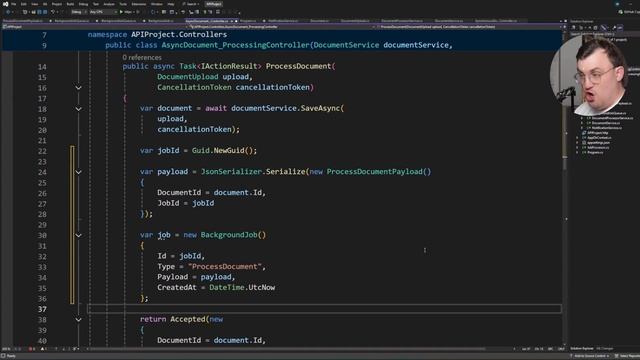Open the Project menu
This screenshot has width=640, height=360.
(x=57, y=4)
